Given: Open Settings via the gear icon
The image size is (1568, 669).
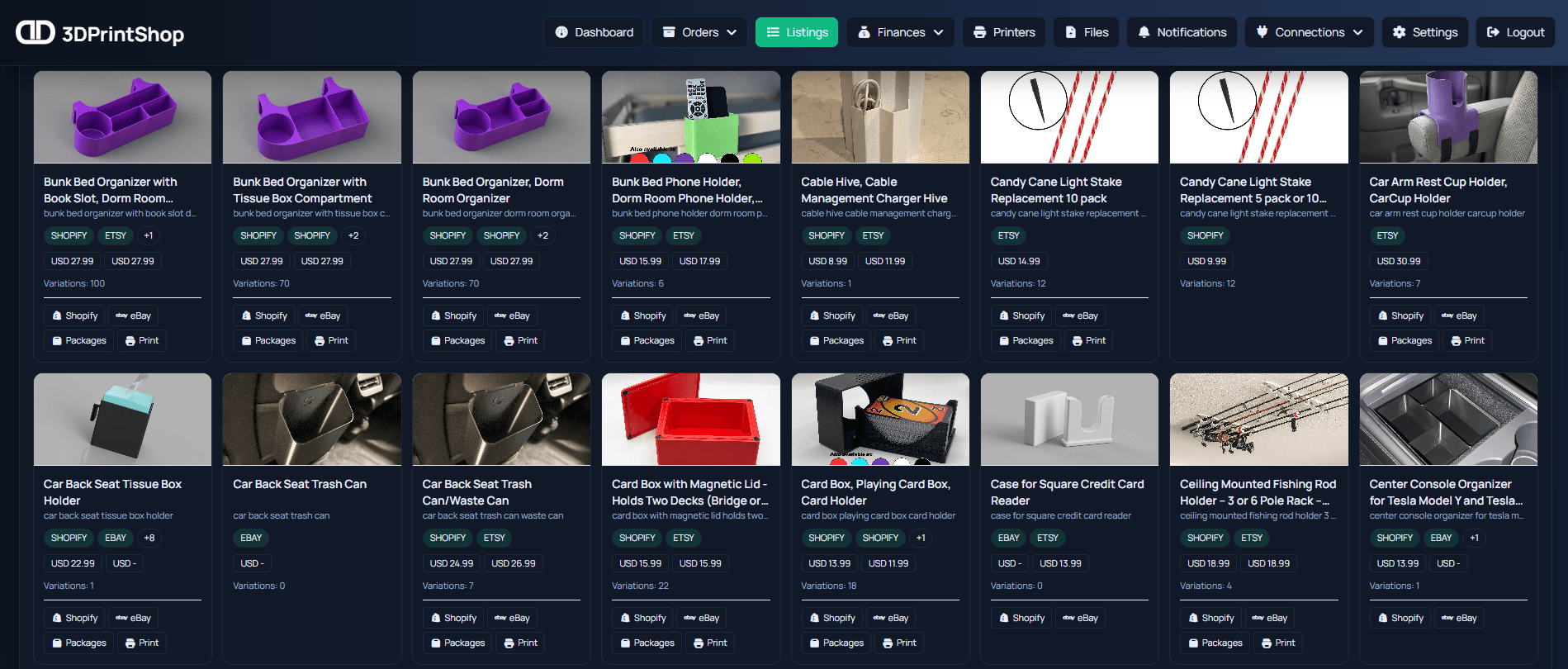Looking at the screenshot, I should click(1399, 32).
